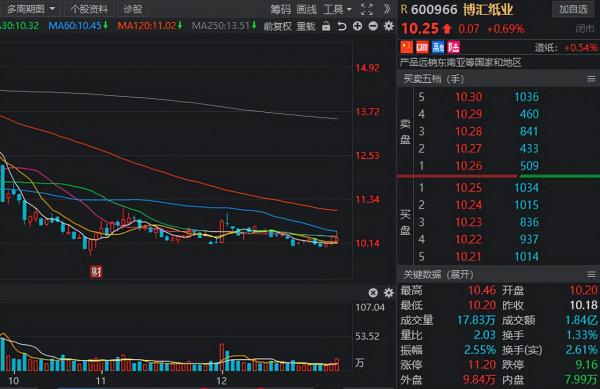Switch the 前复权 price adjustment mode
Image resolution: width=600 pixels, height=389 pixels.
click(x=277, y=26)
